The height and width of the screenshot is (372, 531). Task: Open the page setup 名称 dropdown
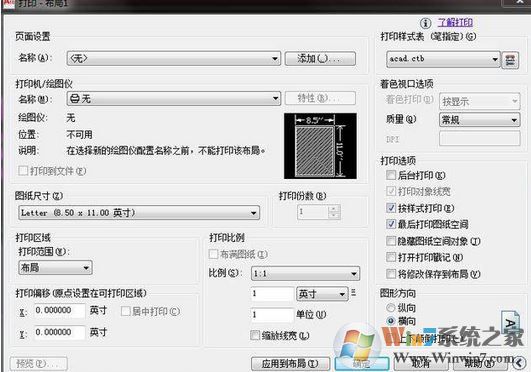[174, 59]
